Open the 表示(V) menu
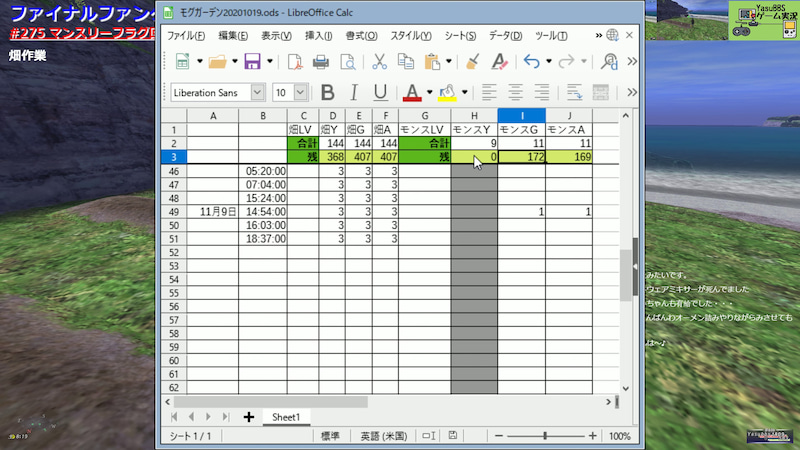 (277, 36)
